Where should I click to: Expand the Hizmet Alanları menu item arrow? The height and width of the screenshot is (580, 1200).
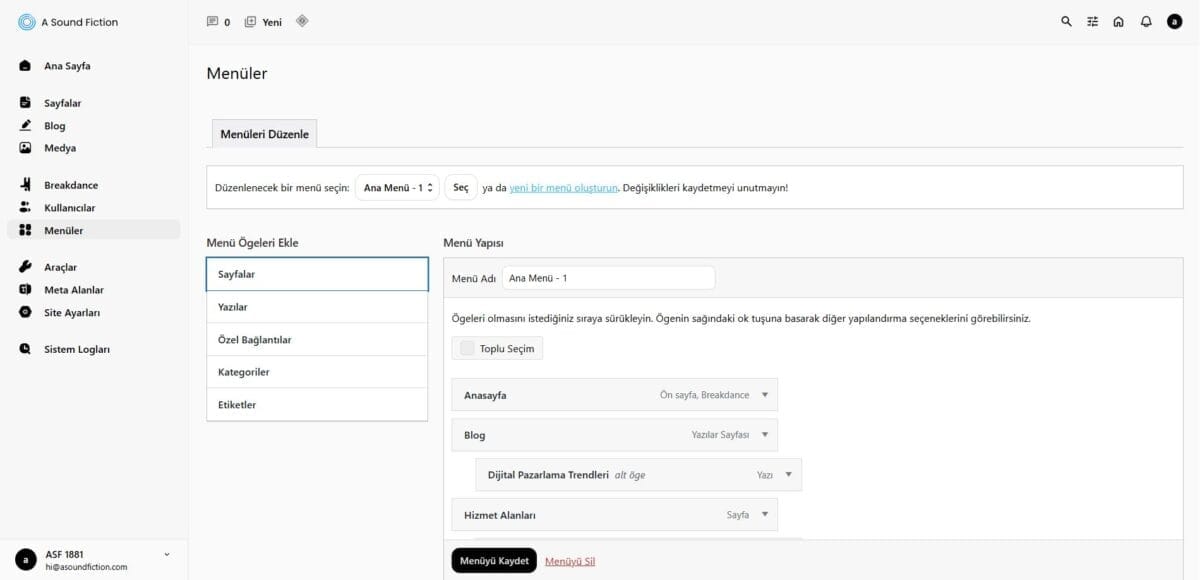click(765, 515)
